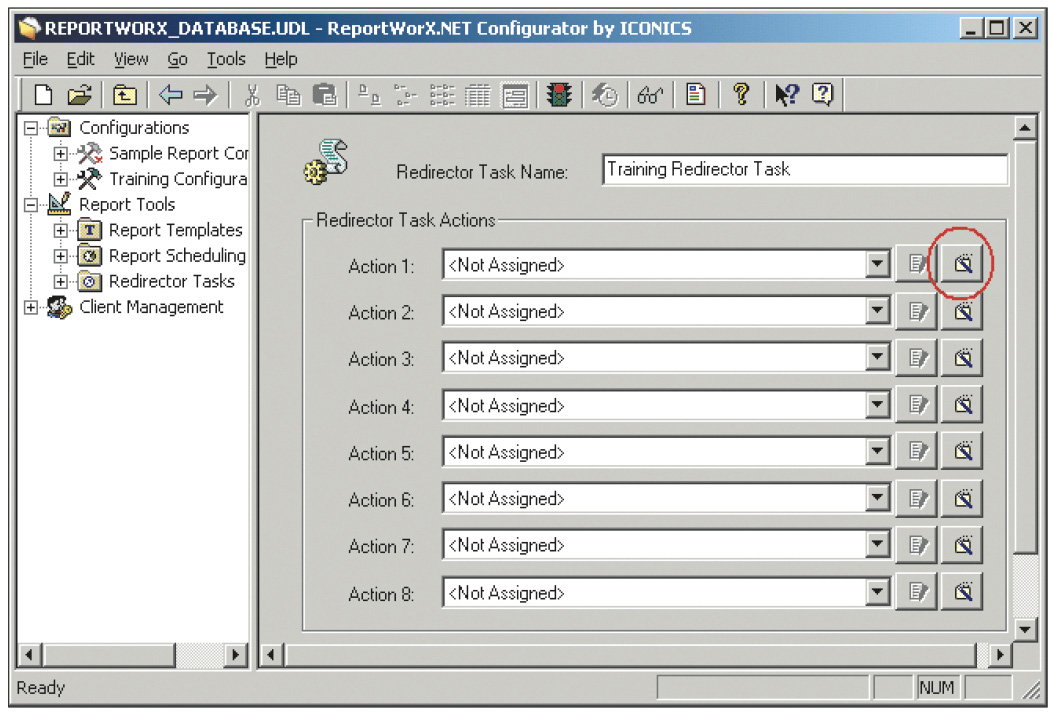Select Report Templates in the tree
The image size is (1052, 716).
tap(176, 230)
